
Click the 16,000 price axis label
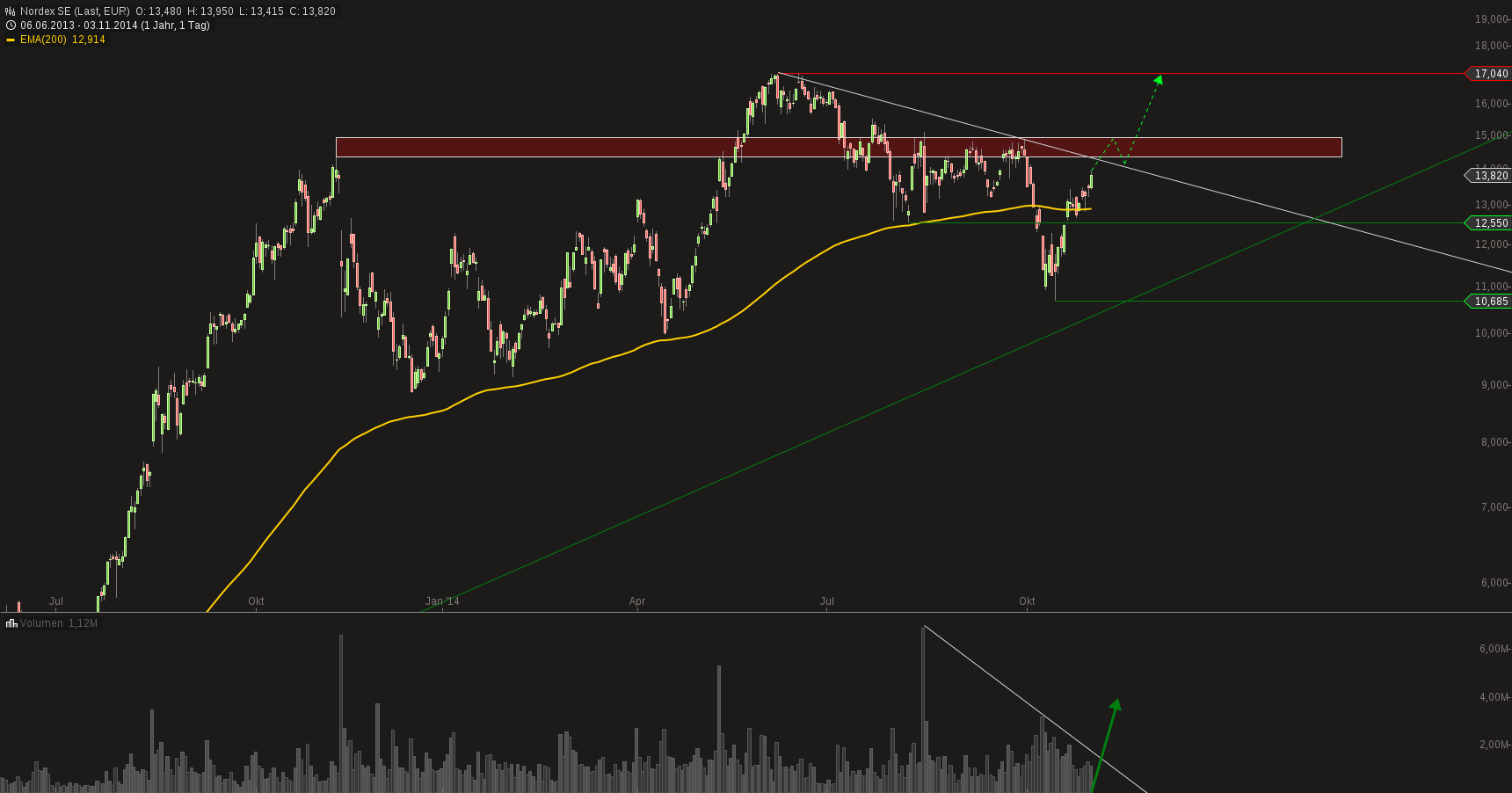[x=1491, y=104]
